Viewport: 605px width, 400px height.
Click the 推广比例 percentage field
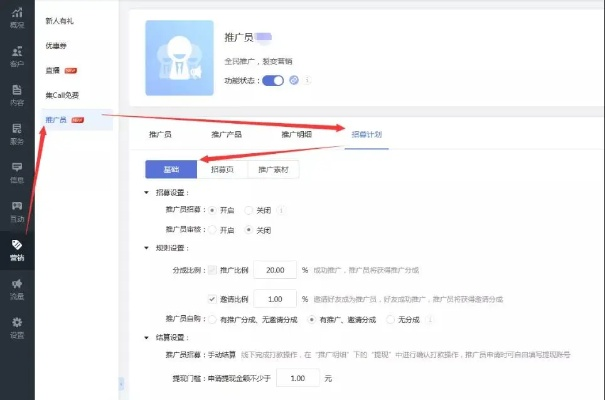tap(275, 270)
